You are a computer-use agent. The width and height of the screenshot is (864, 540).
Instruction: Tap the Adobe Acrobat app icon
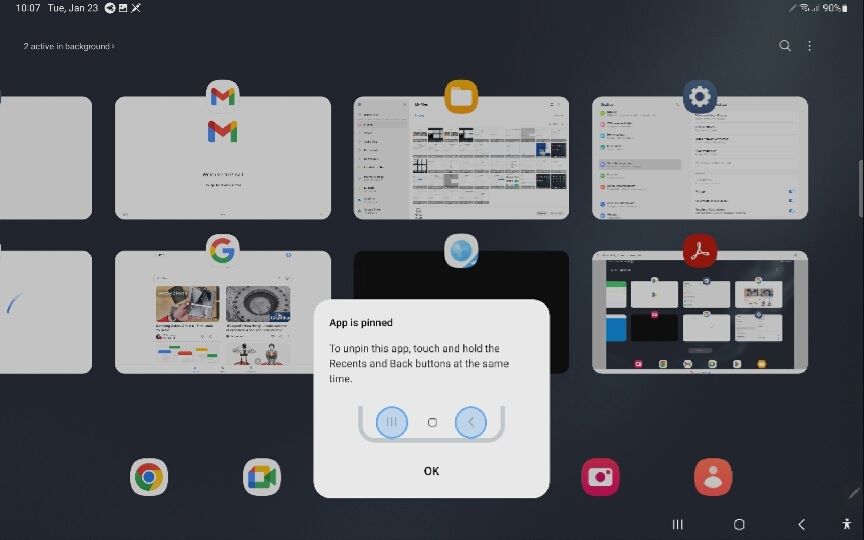tap(700, 251)
